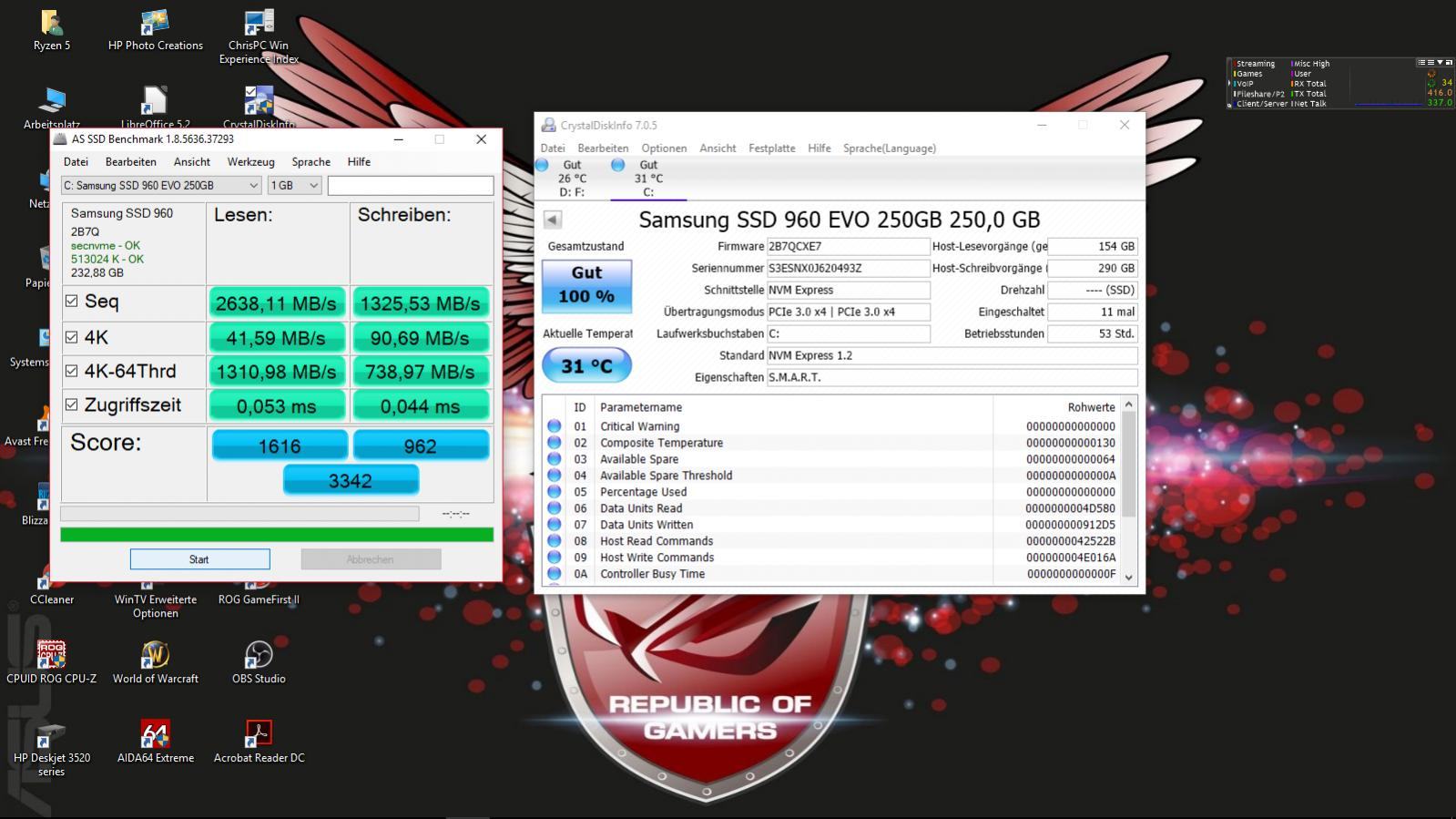The height and width of the screenshot is (819, 1456).
Task: Click the 31 °C temperature button
Action: [586, 366]
